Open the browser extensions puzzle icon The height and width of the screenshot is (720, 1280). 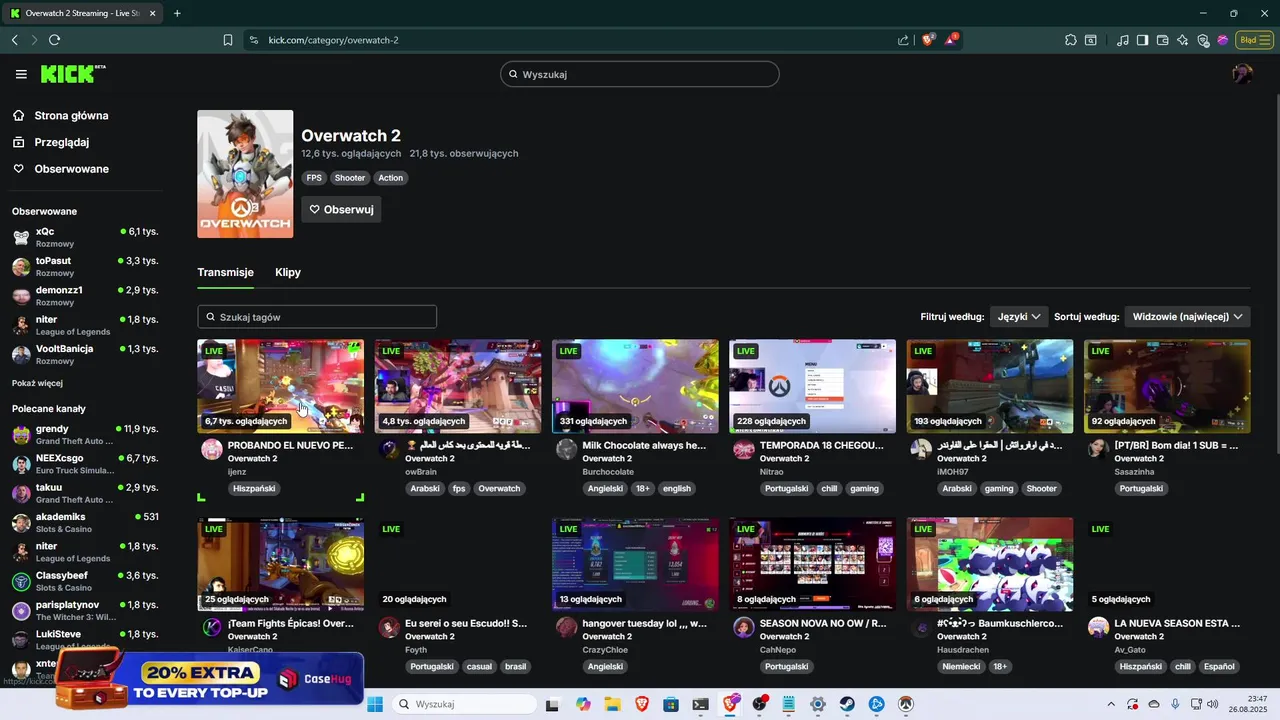point(1071,40)
